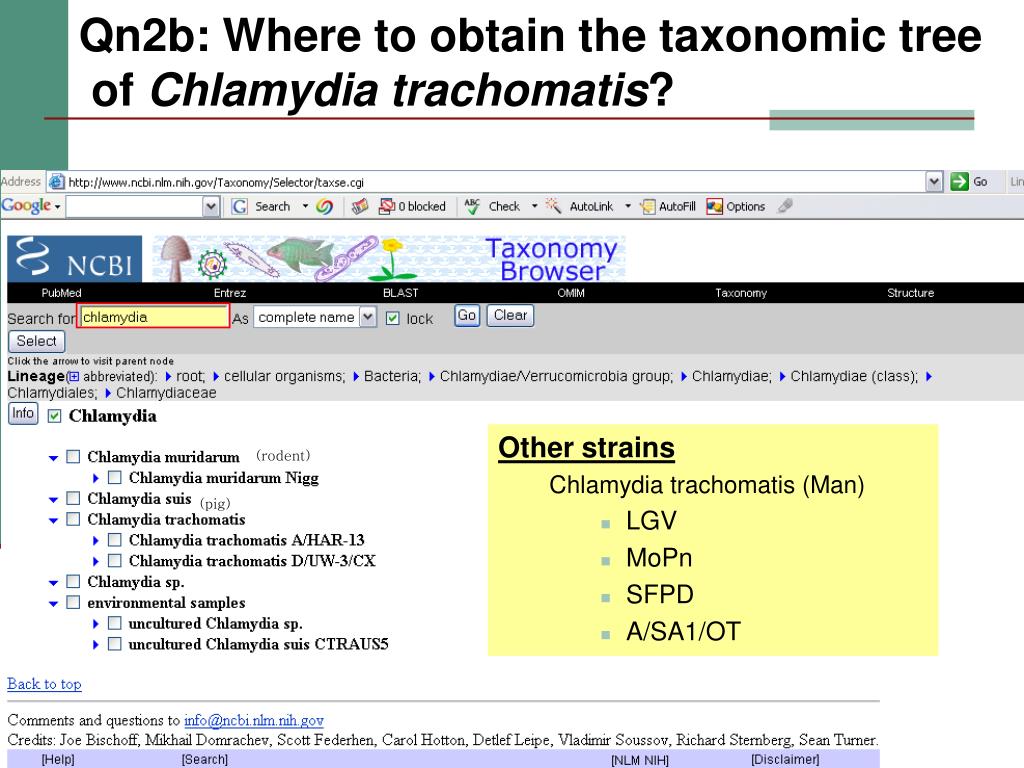1024x768 pixels.
Task: Open the Search button dropdown arrow
Action: click(305, 206)
